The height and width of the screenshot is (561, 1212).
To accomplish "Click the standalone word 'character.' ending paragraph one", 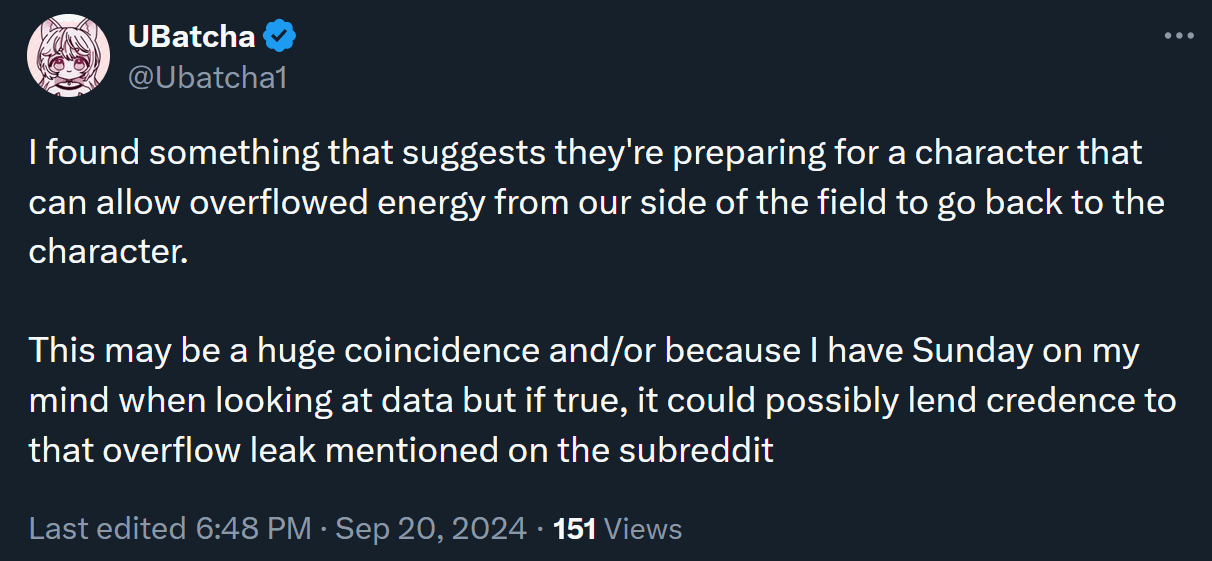I will tap(108, 252).
